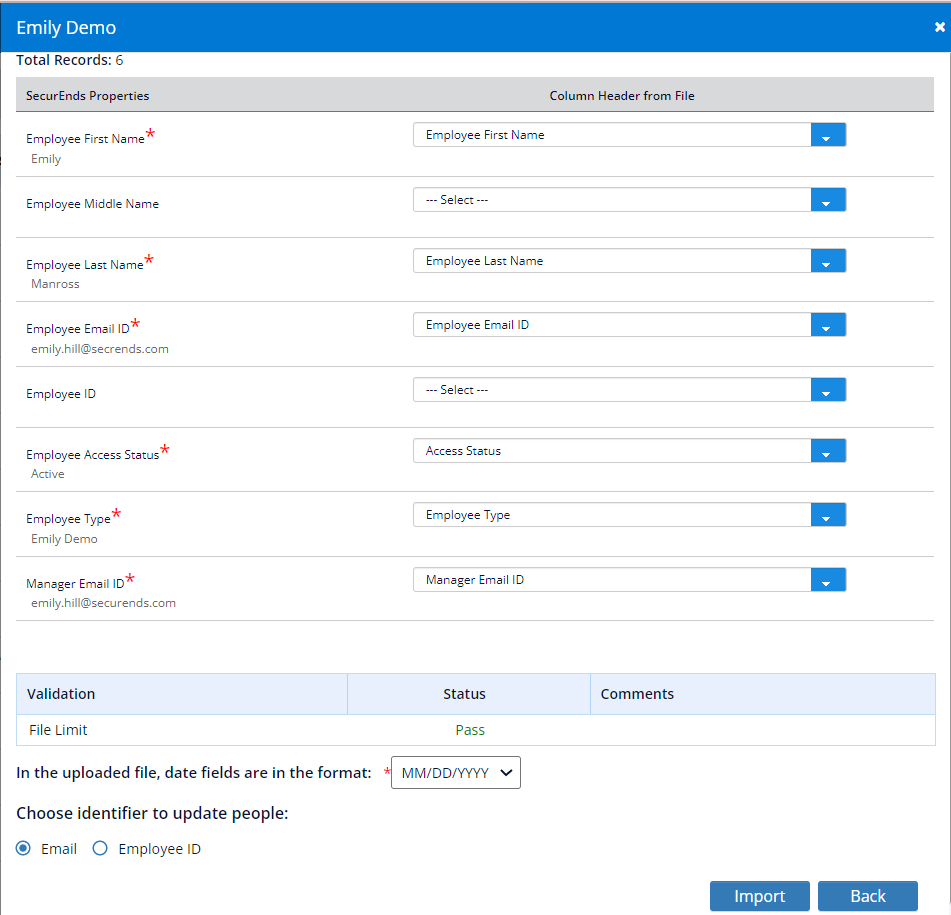Click the manager email emily.hill@securends.com
Image resolution: width=951 pixels, height=915 pixels.
[x=104, y=603]
